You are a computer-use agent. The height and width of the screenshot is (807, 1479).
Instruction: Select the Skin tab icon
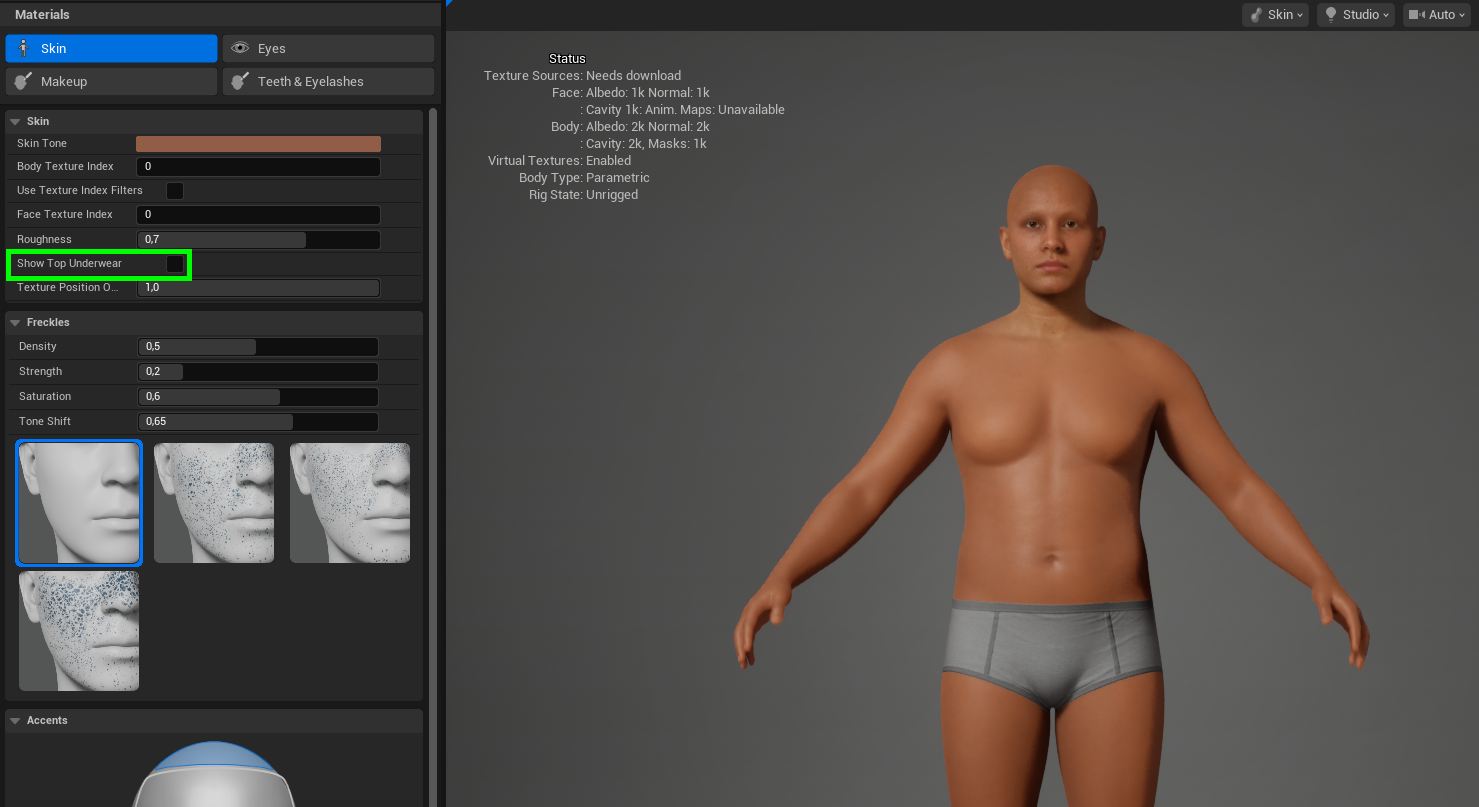pyautogui.click(x=24, y=48)
